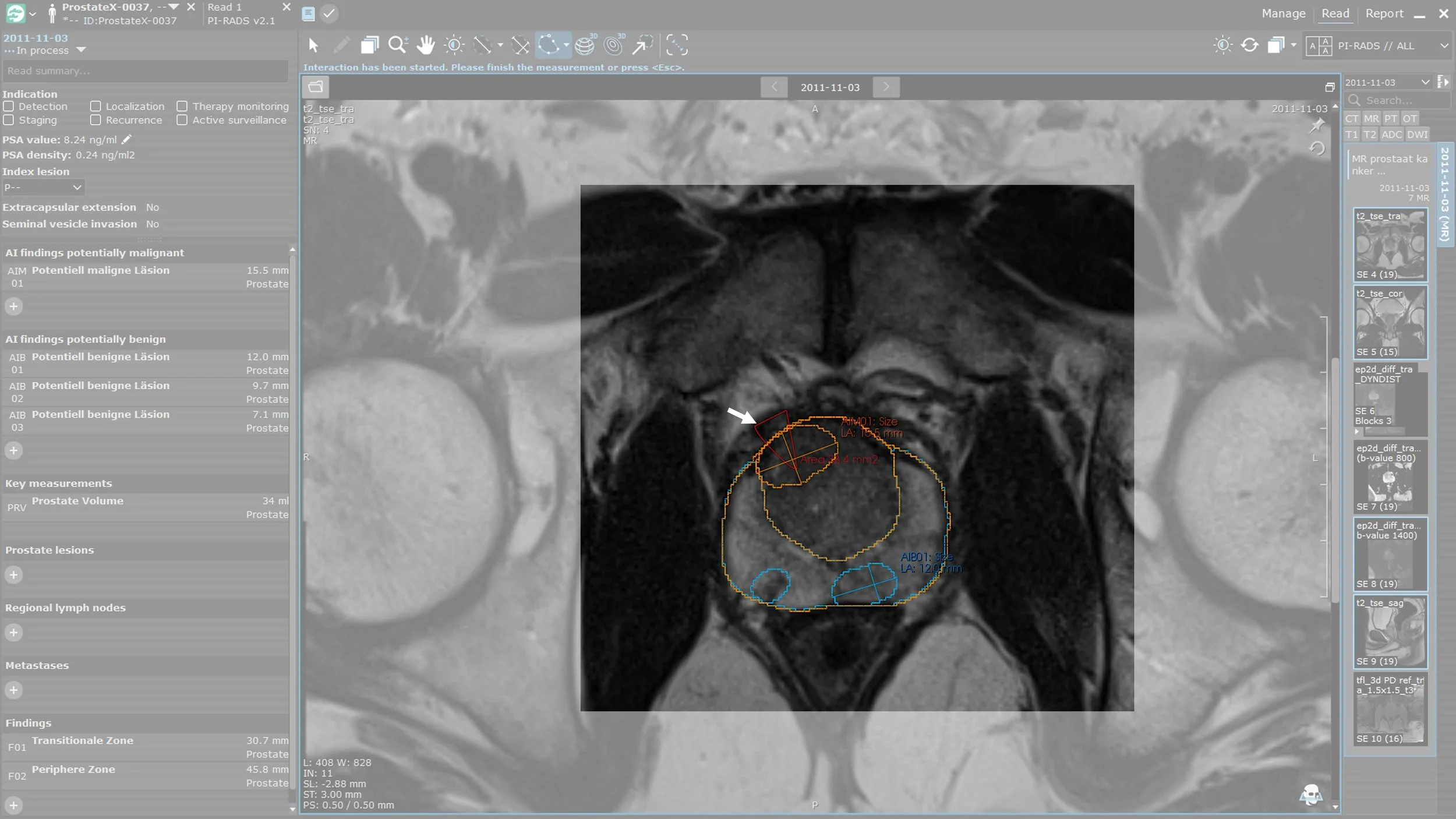Switch to the Manage tab
Viewport: 1456px width, 819px height.
pos(1284,13)
